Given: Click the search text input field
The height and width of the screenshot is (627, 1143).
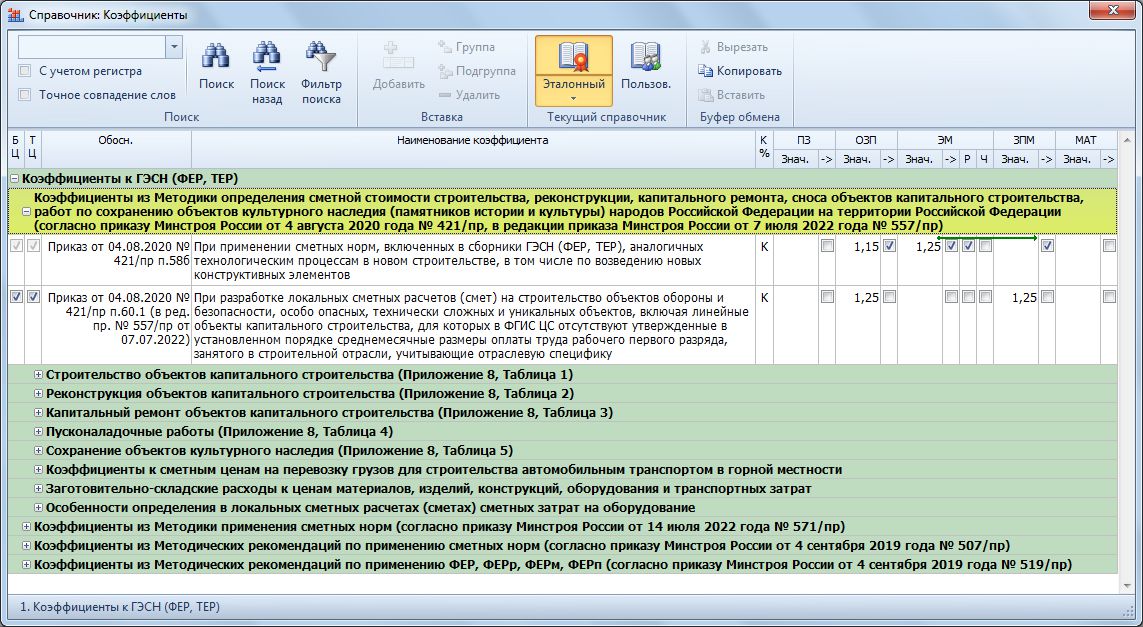Looking at the screenshot, I should (x=93, y=47).
